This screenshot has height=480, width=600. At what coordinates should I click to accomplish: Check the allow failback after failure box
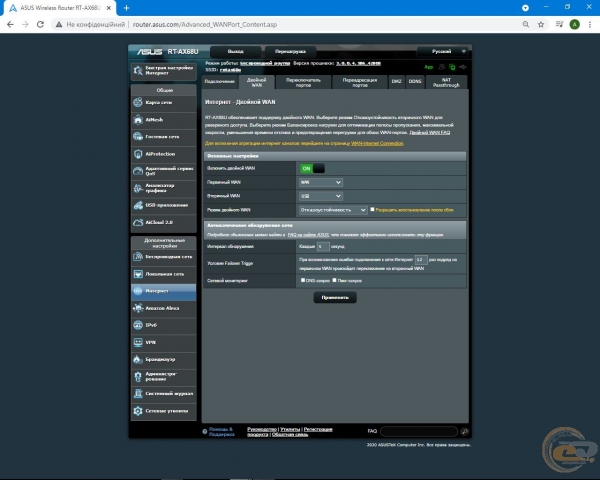[372, 209]
